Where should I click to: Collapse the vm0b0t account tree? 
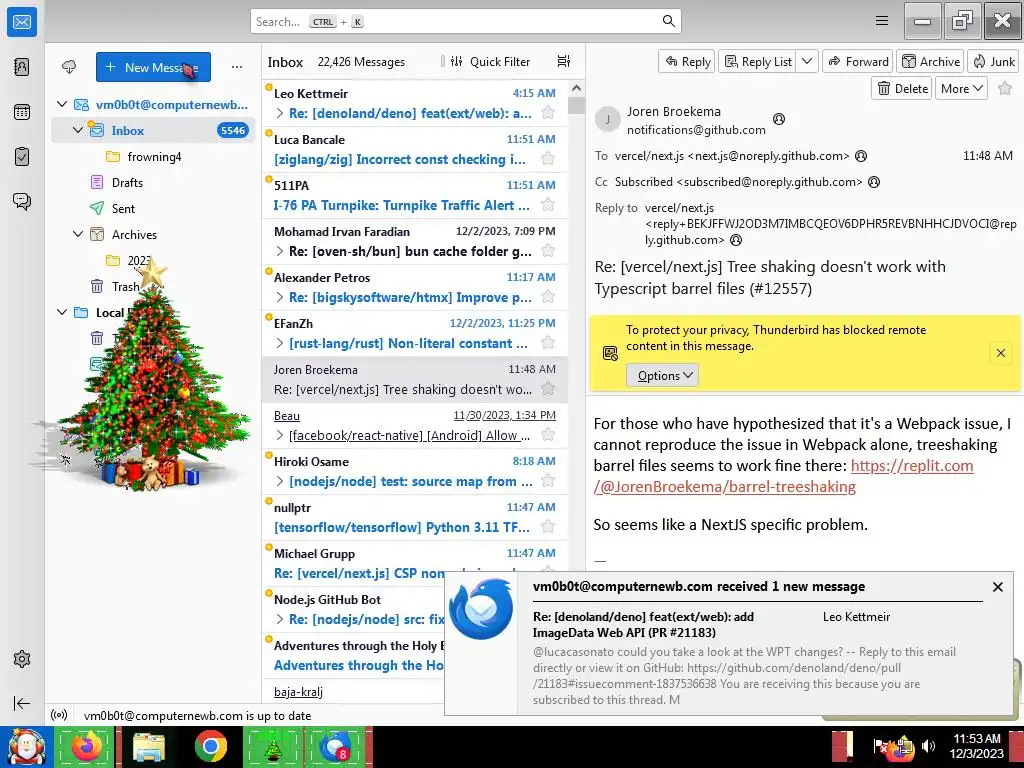(62, 104)
